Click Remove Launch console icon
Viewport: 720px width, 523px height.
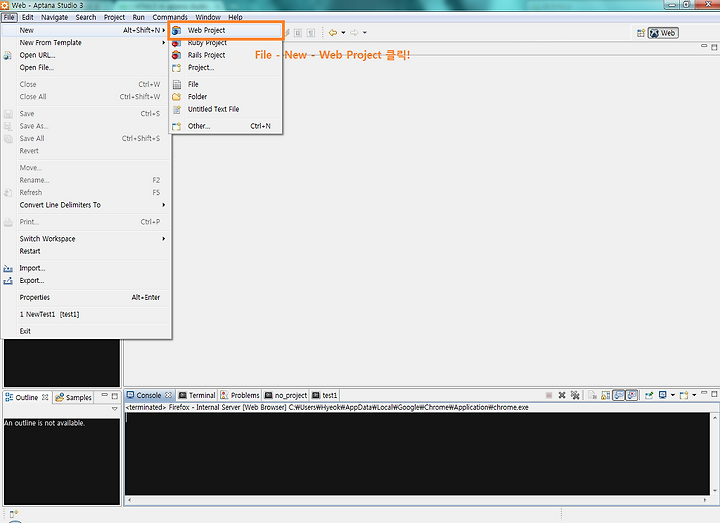coord(562,395)
